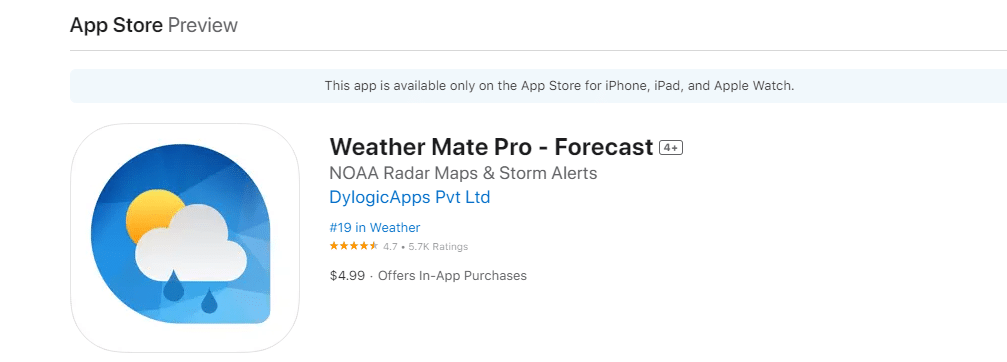This screenshot has height=362, width=1007.
Task: Click the Weather Mate Pro app icon
Action: [185, 237]
